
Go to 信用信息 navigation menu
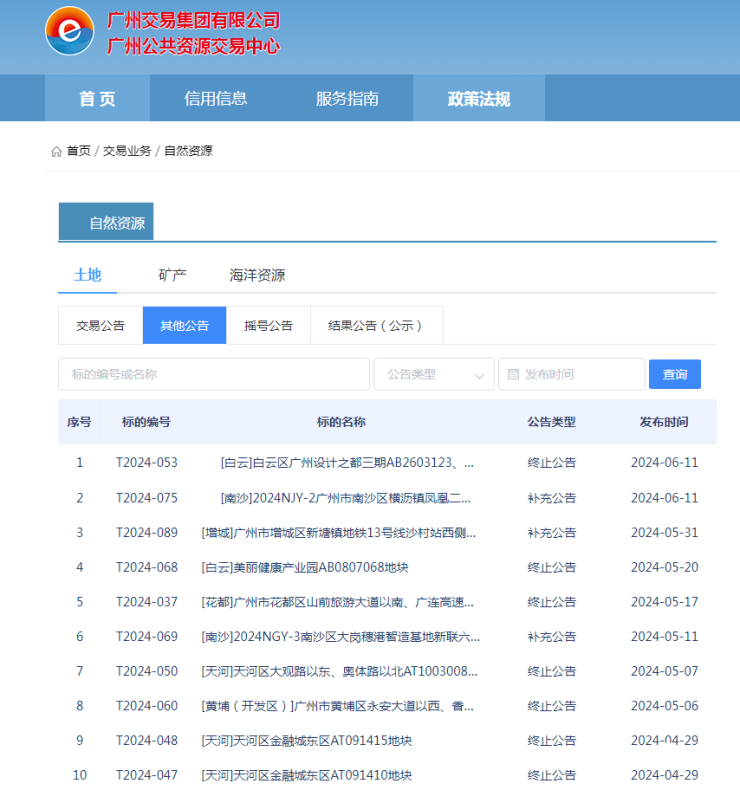pyautogui.click(x=216, y=98)
